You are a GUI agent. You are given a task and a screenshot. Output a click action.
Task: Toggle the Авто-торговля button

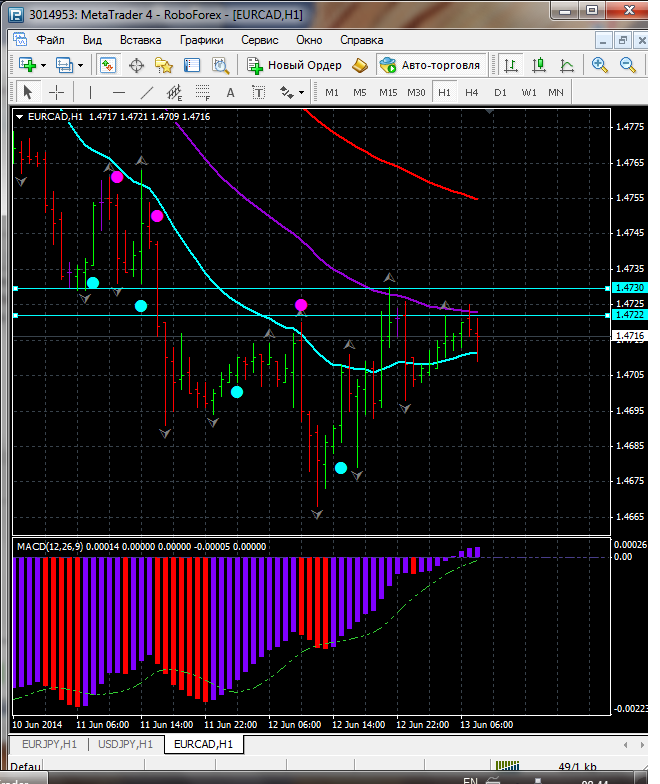(430, 65)
